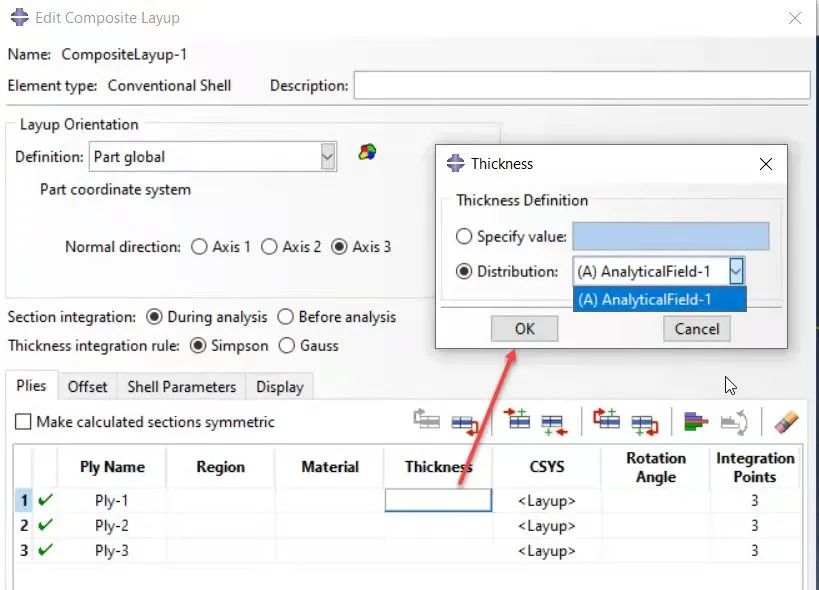The height and width of the screenshot is (590, 819).
Task: Switch to the Shell Parameters tab
Action: (x=181, y=387)
